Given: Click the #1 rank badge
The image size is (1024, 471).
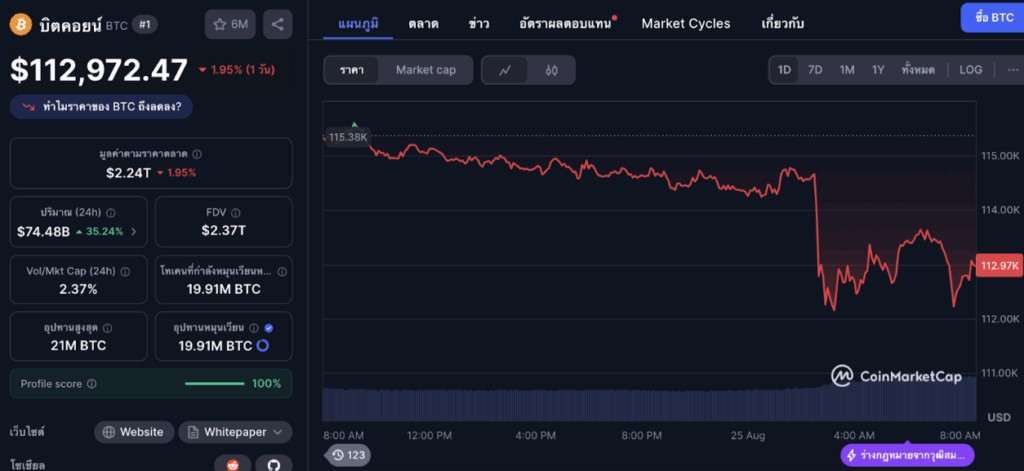Looking at the screenshot, I should (144, 25).
